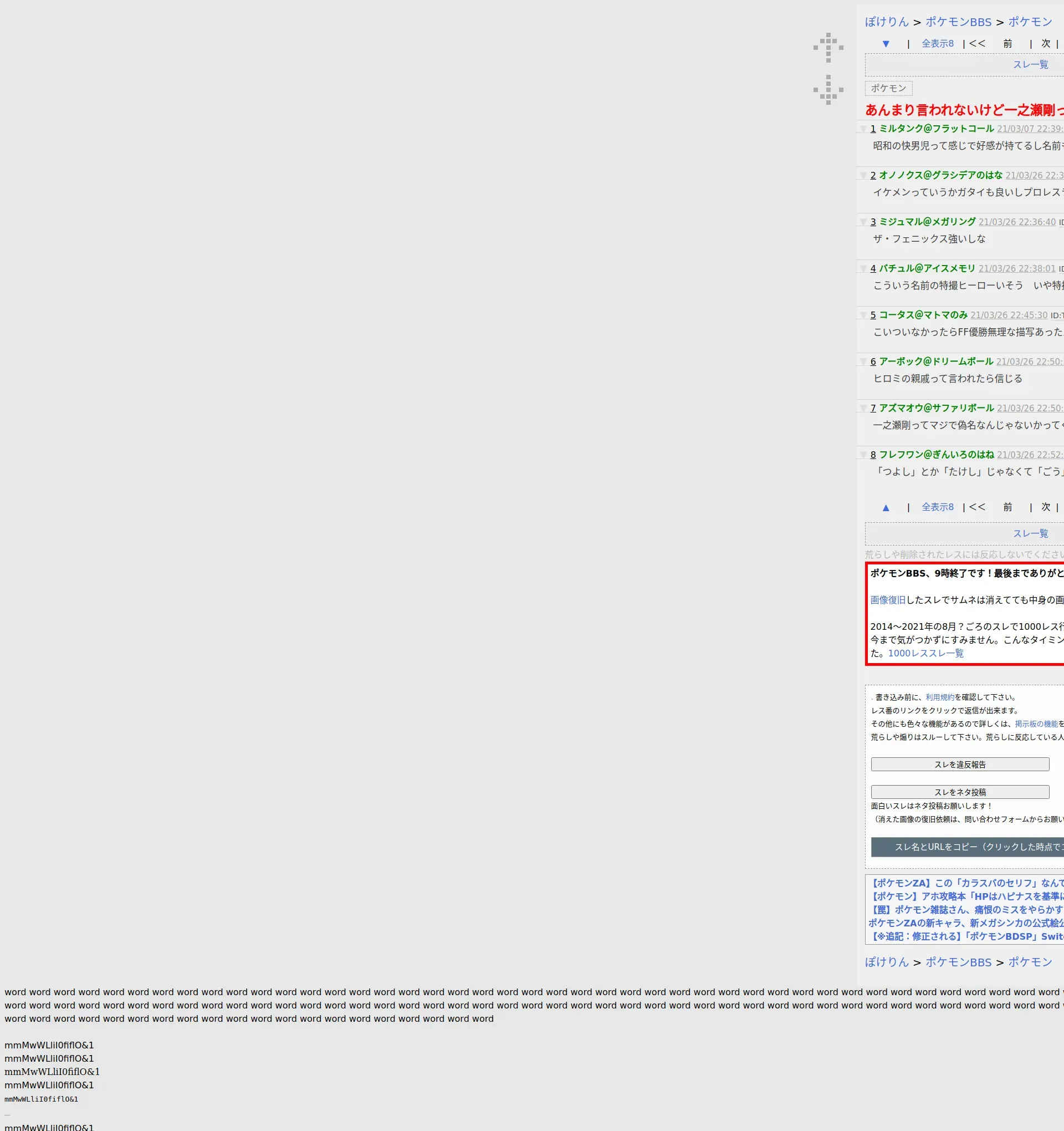This screenshot has height=1131, width=1064.
Task: Open 全表示8 link in top navigation
Action: (937, 44)
